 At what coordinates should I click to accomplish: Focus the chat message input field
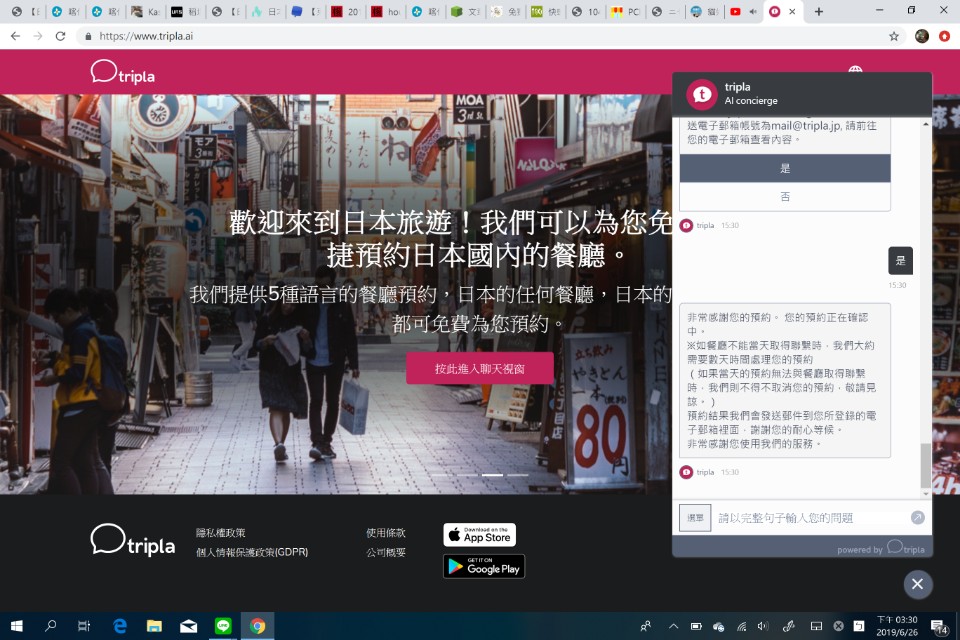coord(811,518)
